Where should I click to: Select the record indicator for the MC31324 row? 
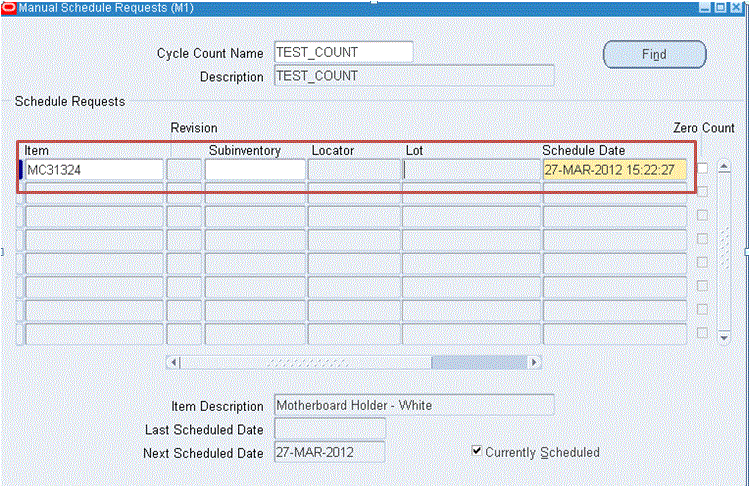point(21,170)
